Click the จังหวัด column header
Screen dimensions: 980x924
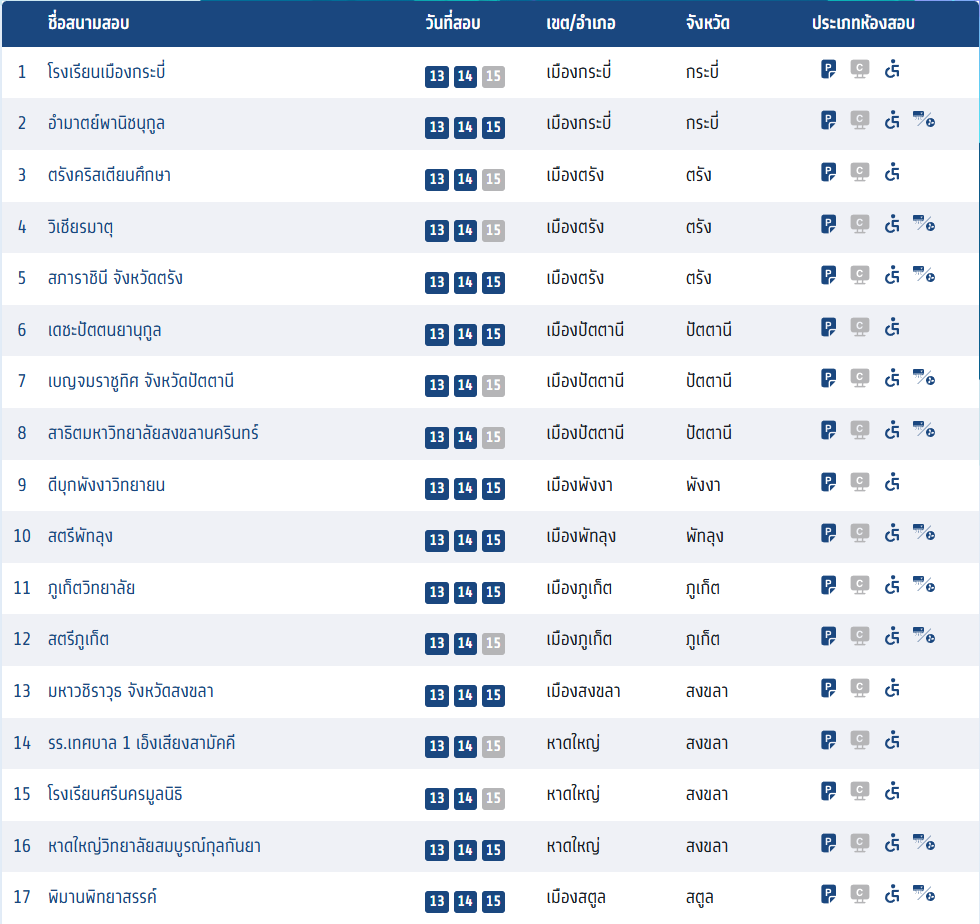pos(708,23)
